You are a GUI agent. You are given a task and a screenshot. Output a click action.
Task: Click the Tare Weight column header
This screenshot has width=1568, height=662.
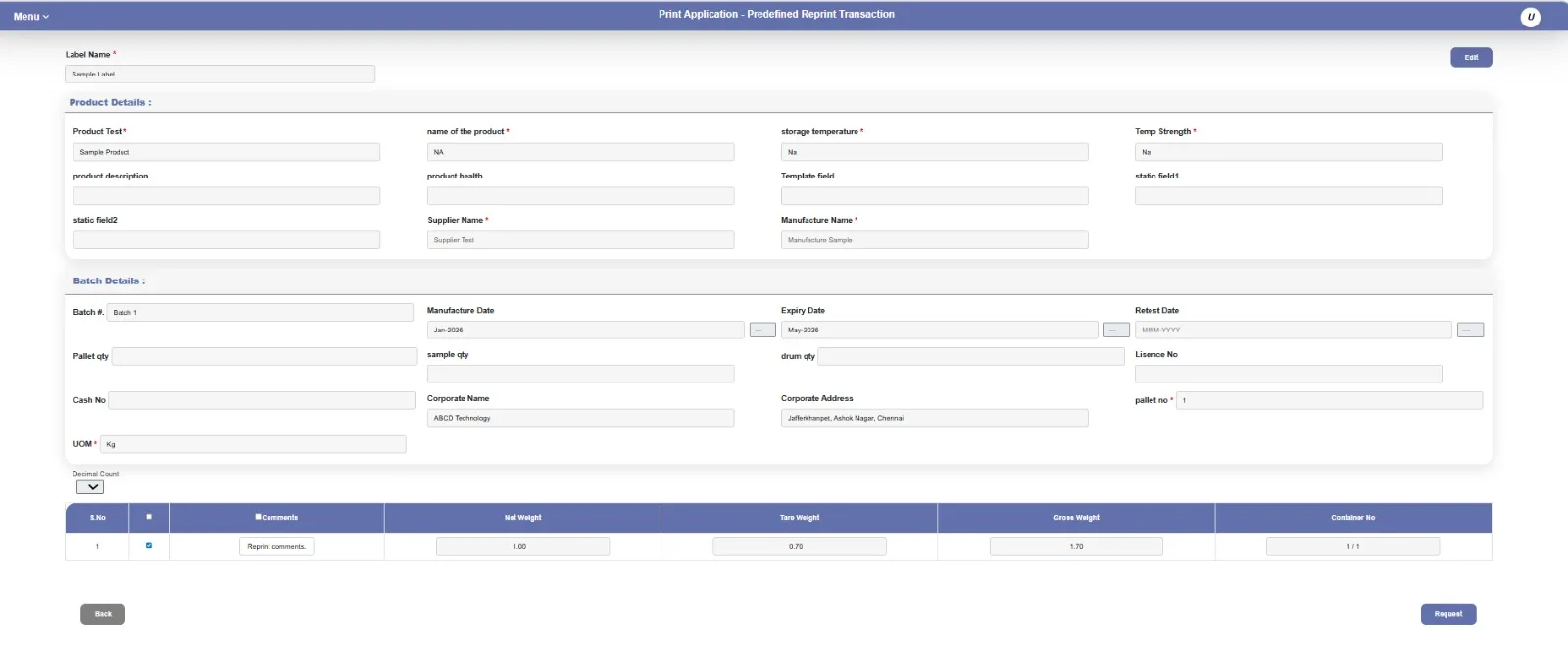click(x=800, y=518)
